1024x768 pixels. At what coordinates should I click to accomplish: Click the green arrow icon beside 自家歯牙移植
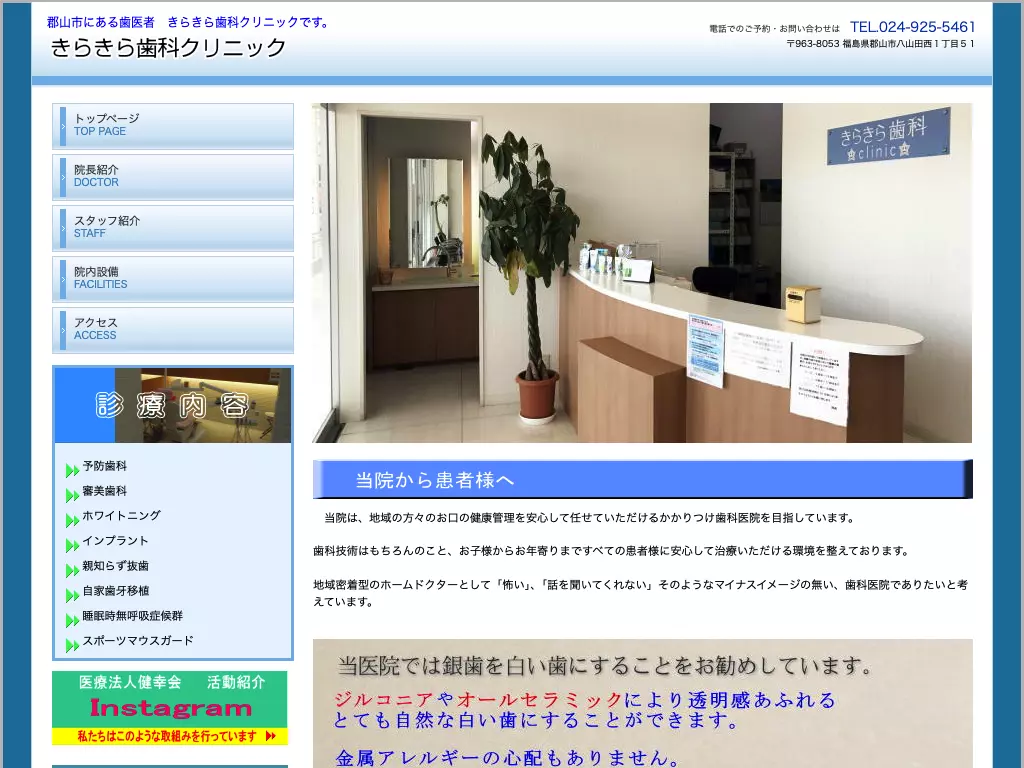(72, 596)
